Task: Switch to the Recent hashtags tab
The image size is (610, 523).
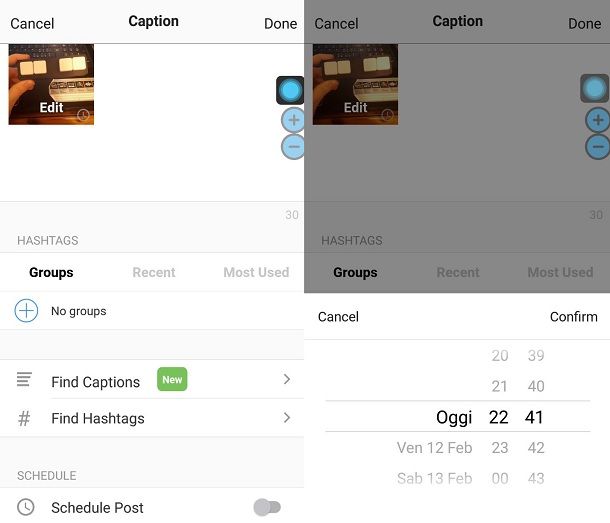Action: pos(154,272)
